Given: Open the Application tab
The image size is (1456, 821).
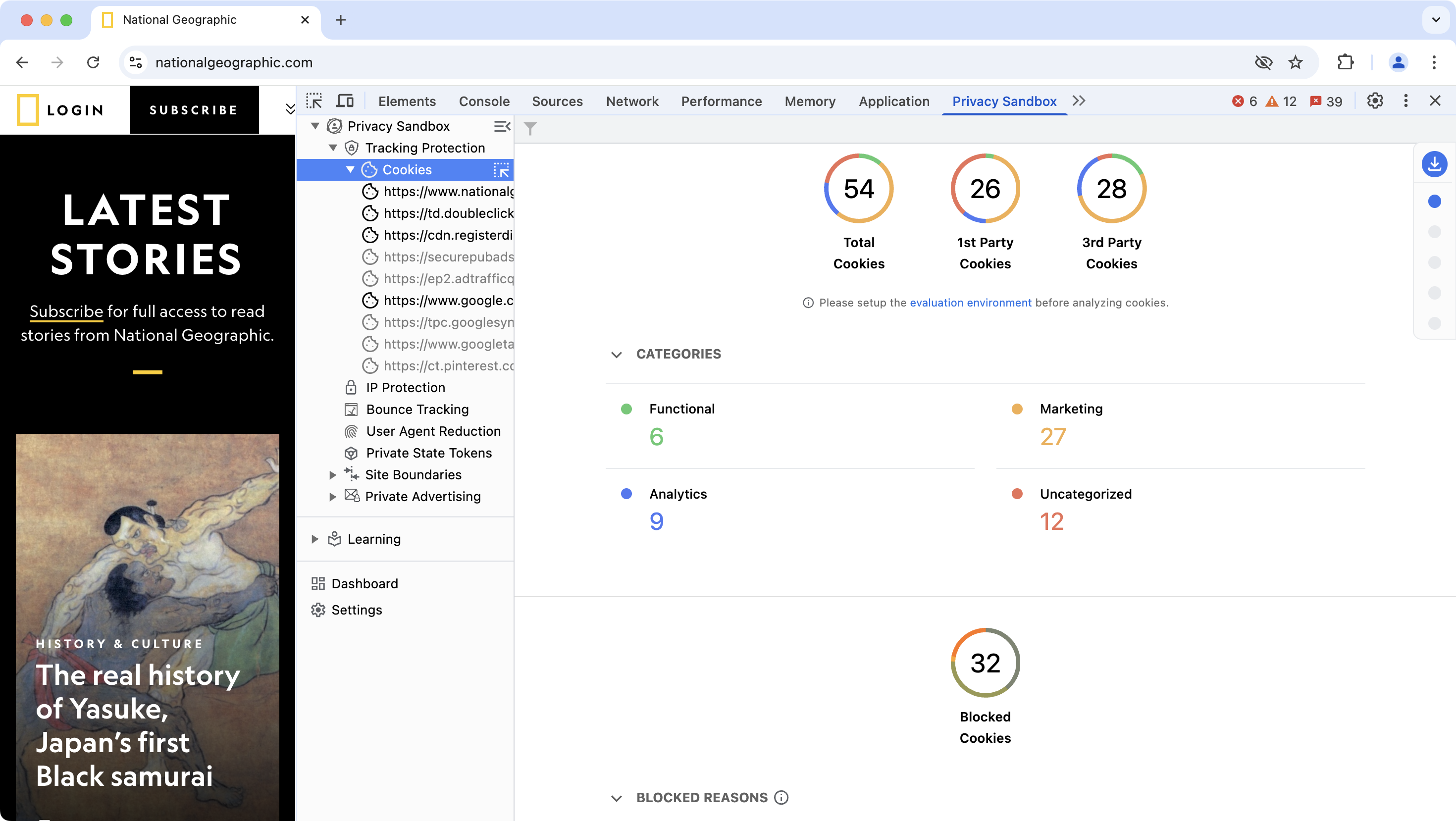Looking at the screenshot, I should coord(893,101).
